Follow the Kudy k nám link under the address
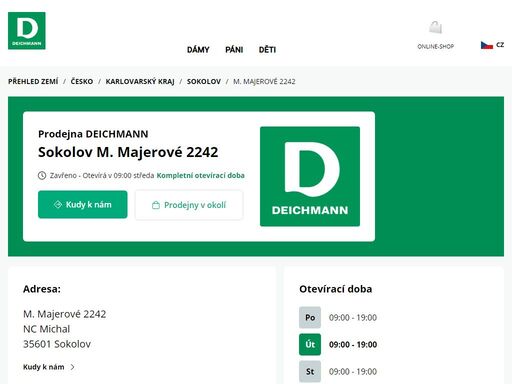The image size is (512, 384). click(49, 367)
